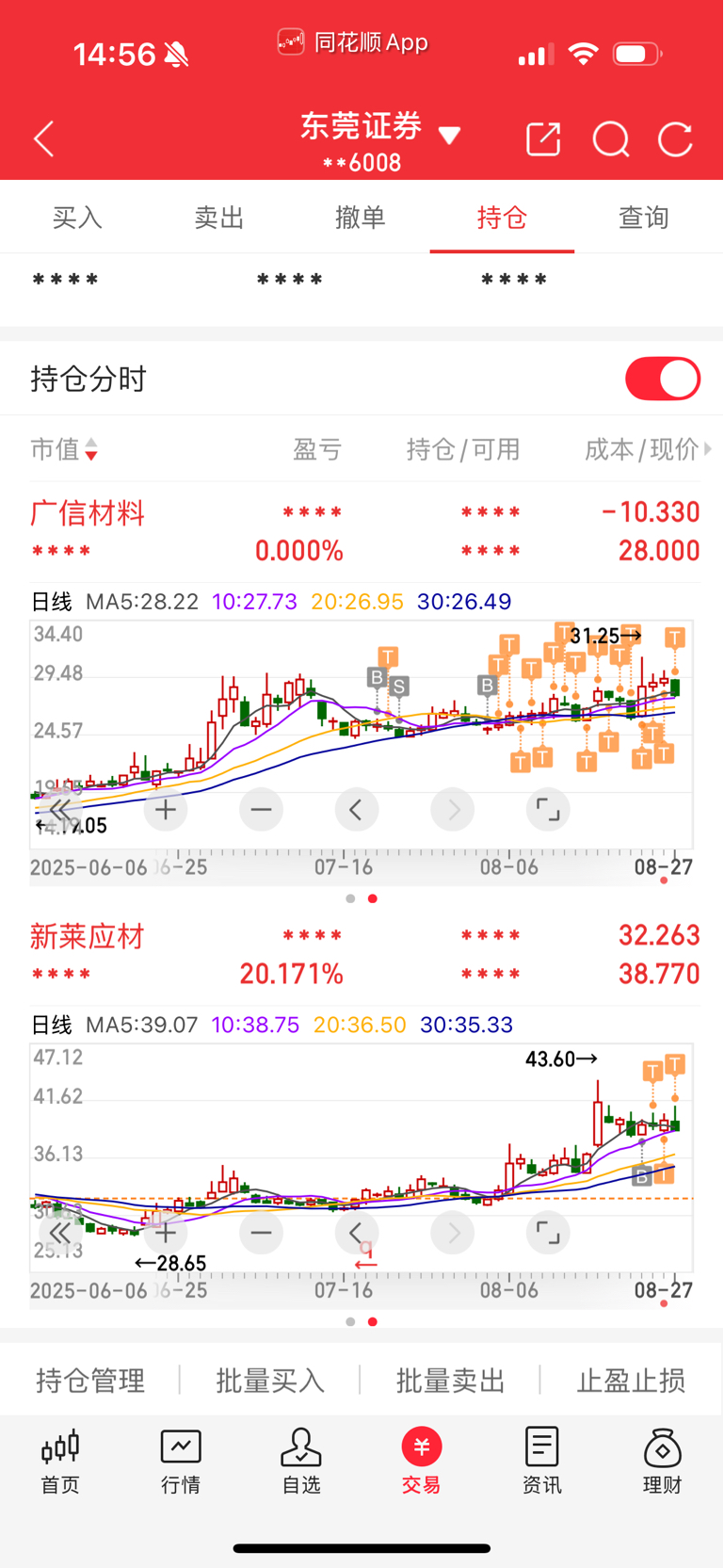Tap 新莱应材 chart double-left rewind icon
Screen dimensions: 724x1568
coord(58,1233)
